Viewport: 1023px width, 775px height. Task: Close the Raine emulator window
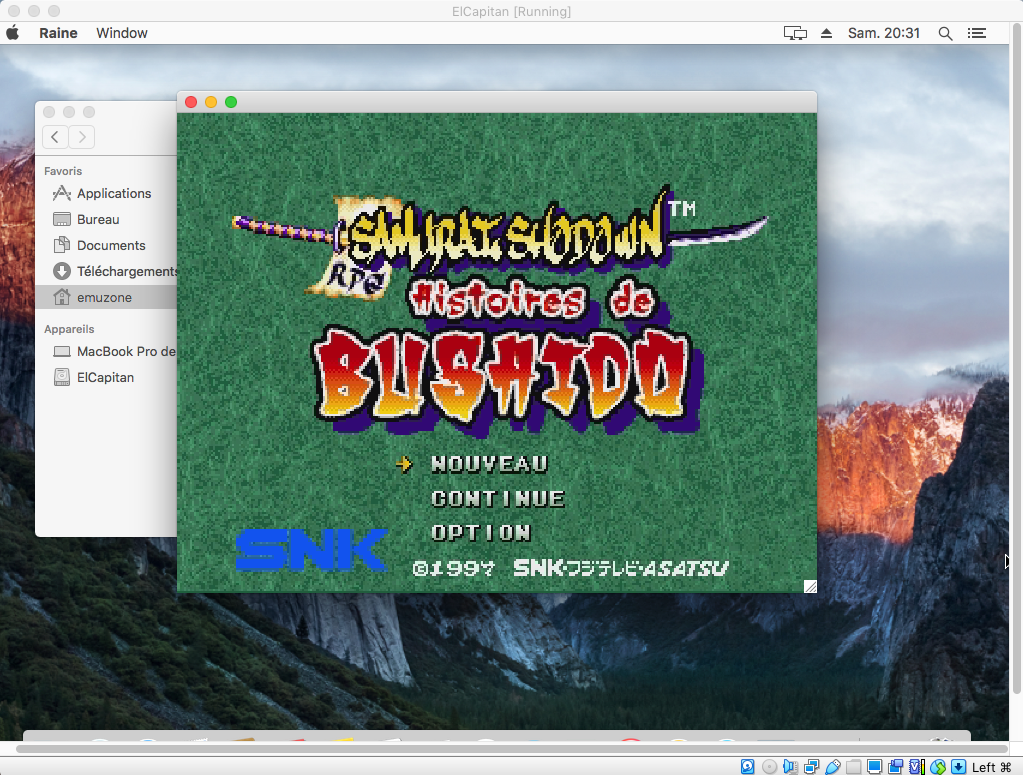[x=191, y=102]
